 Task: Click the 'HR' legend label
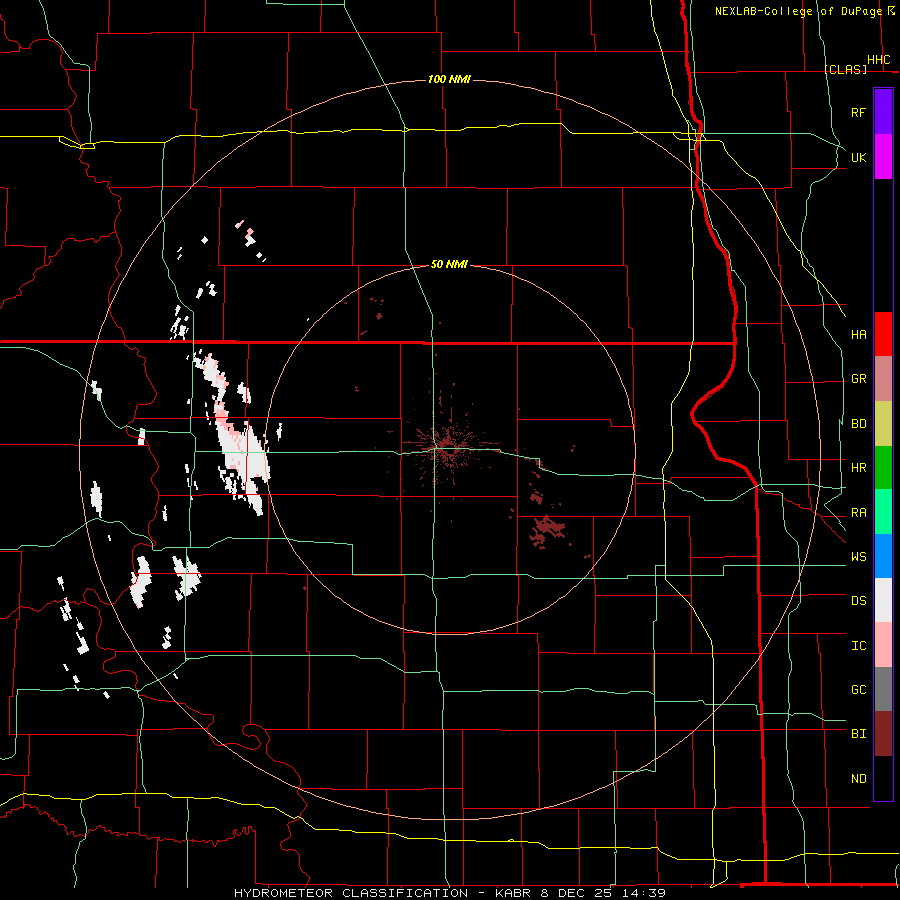859,468
